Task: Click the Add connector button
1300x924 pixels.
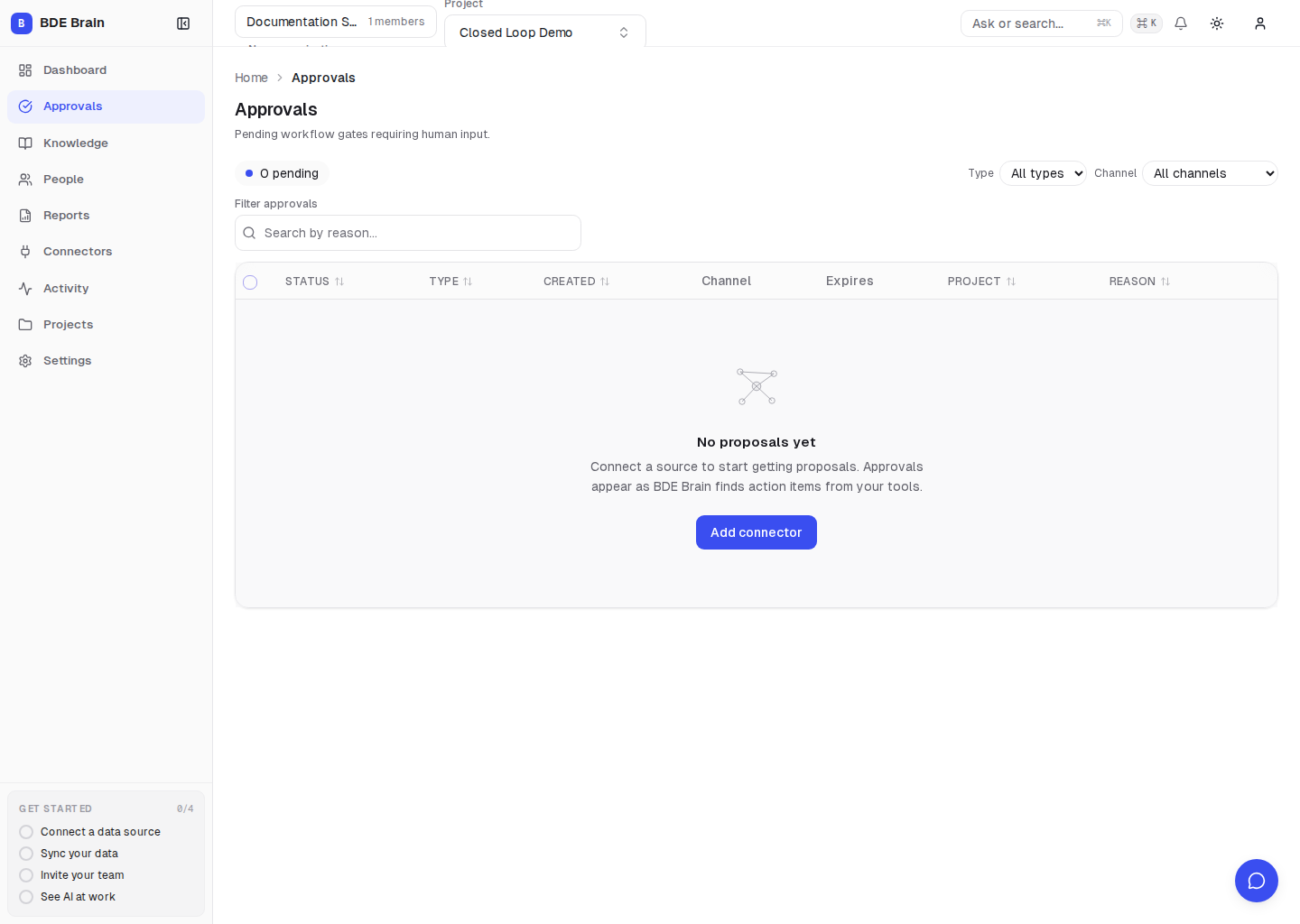Action: pyautogui.click(x=757, y=532)
